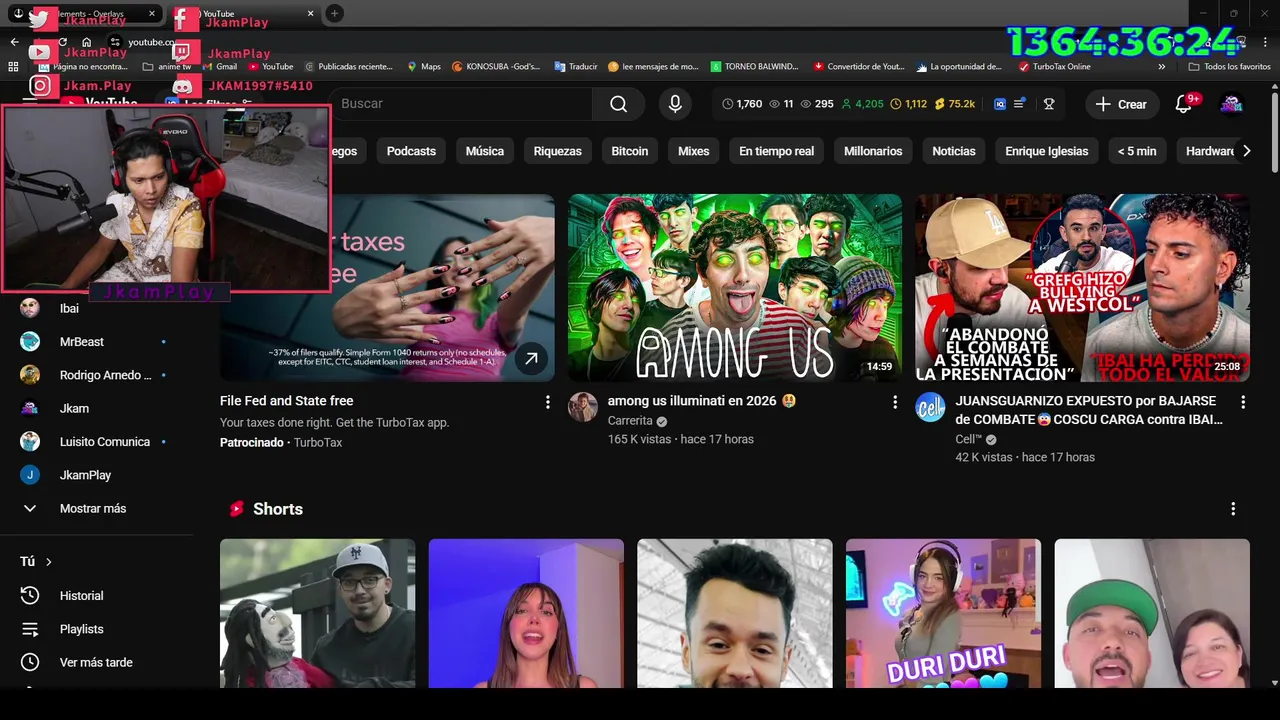
Task: Click the trophy icon in YouTube header
Action: 1049,104
